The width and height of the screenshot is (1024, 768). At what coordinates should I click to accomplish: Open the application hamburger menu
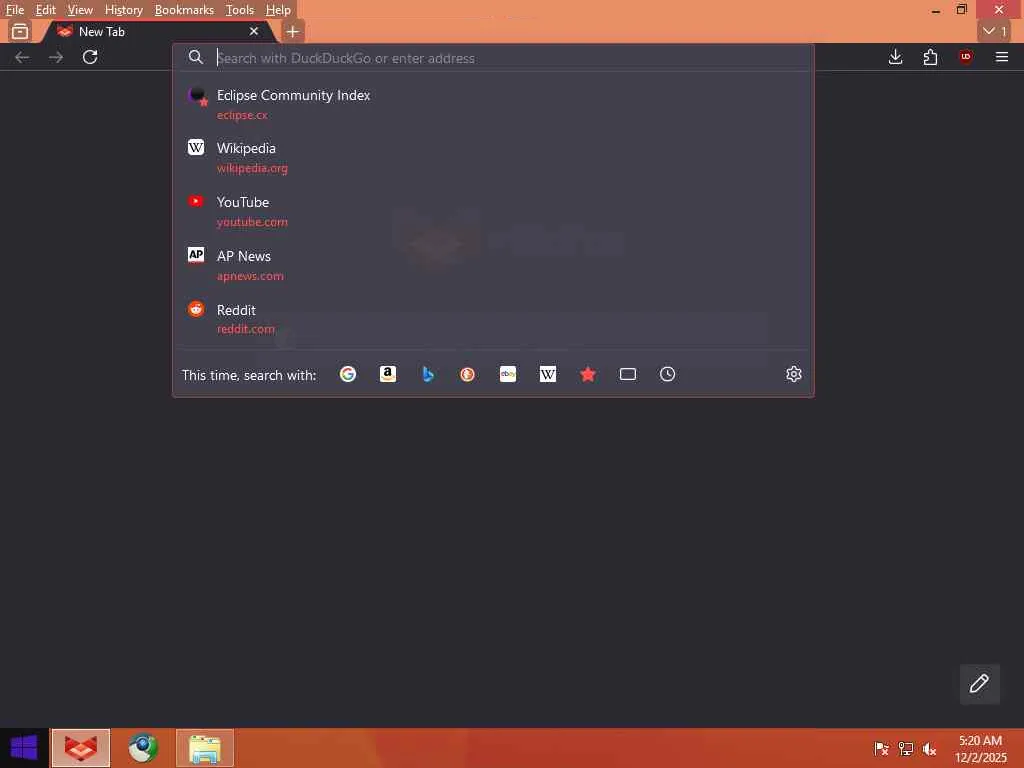[x=1001, y=57]
